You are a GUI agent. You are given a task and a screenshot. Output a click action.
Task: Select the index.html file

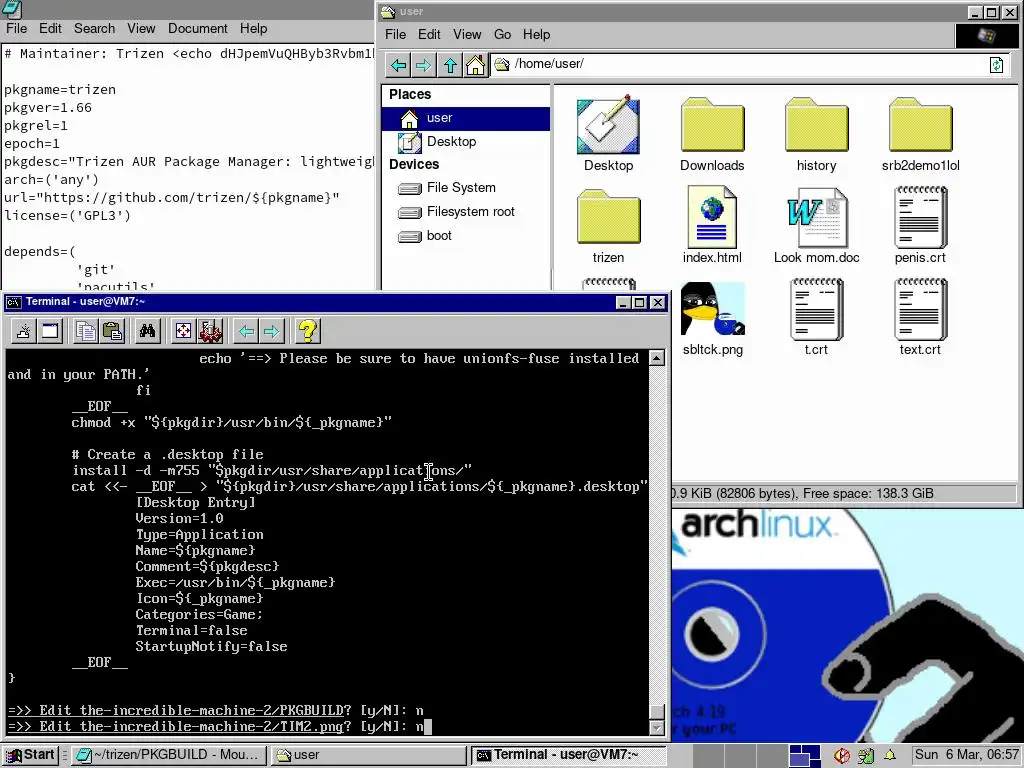click(712, 225)
